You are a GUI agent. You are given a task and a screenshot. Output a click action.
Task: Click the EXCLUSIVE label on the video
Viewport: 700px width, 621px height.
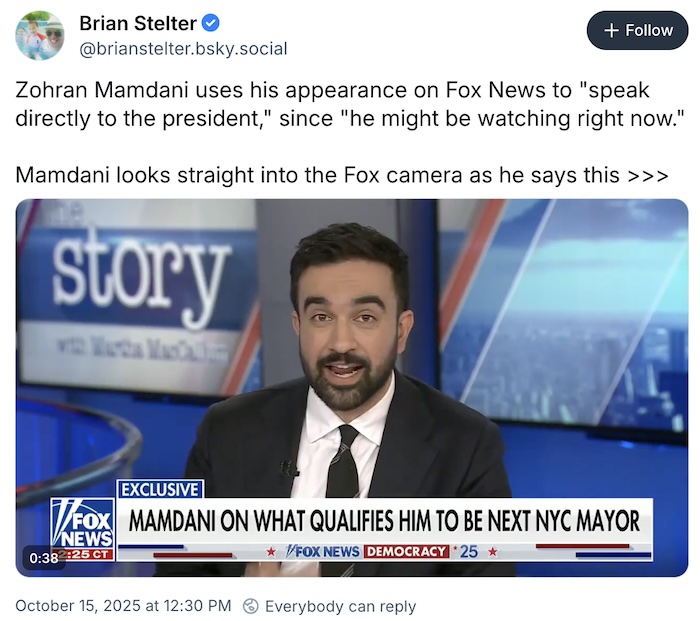(x=160, y=489)
